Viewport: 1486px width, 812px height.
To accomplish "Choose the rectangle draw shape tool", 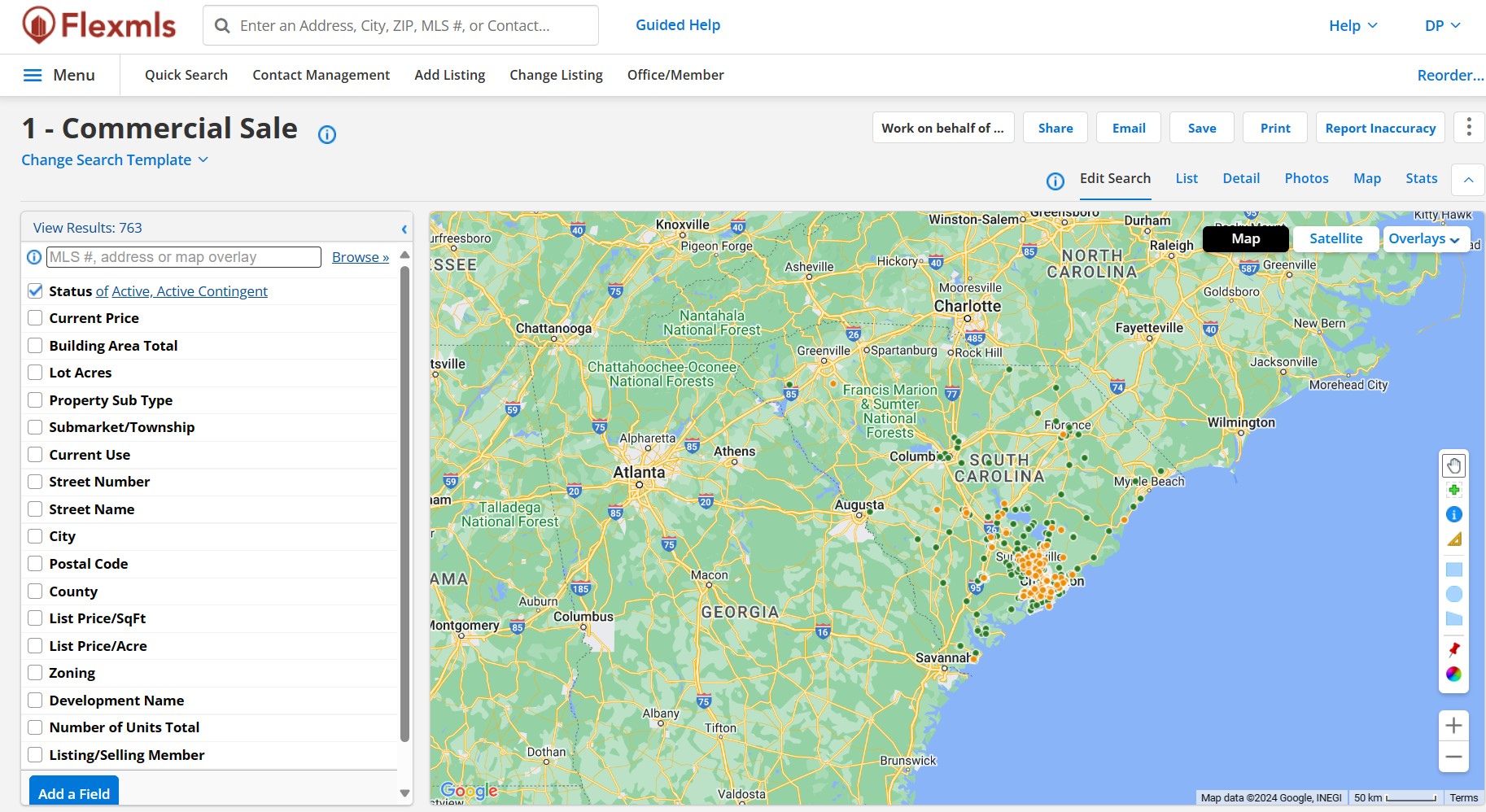I will 1453,570.
